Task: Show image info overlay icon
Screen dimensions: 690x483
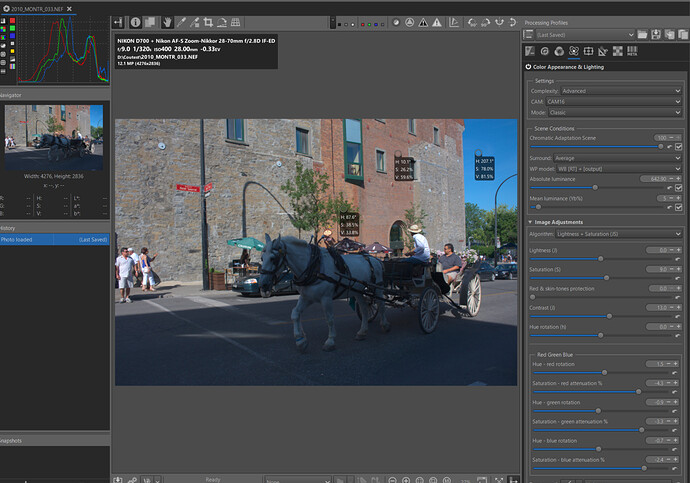Action: [135, 21]
